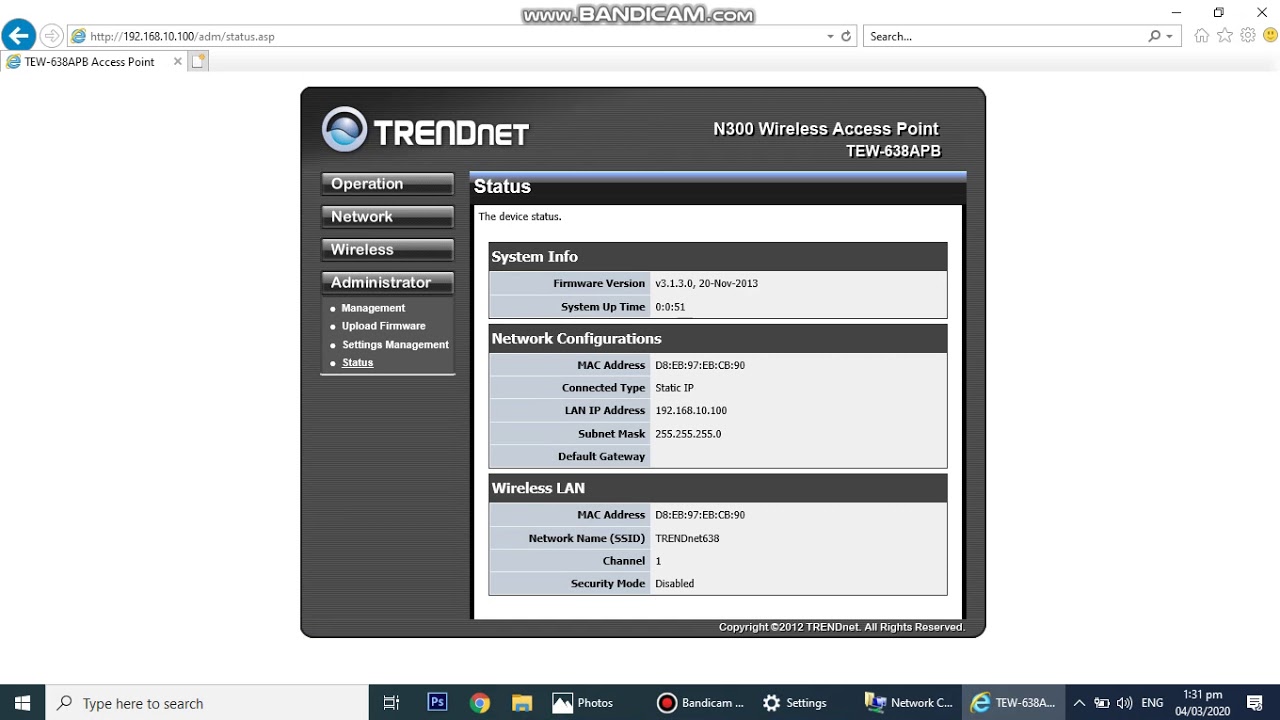Viewport: 1280px width, 720px height.
Task: Collapse the Administrator menu
Action: [388, 283]
